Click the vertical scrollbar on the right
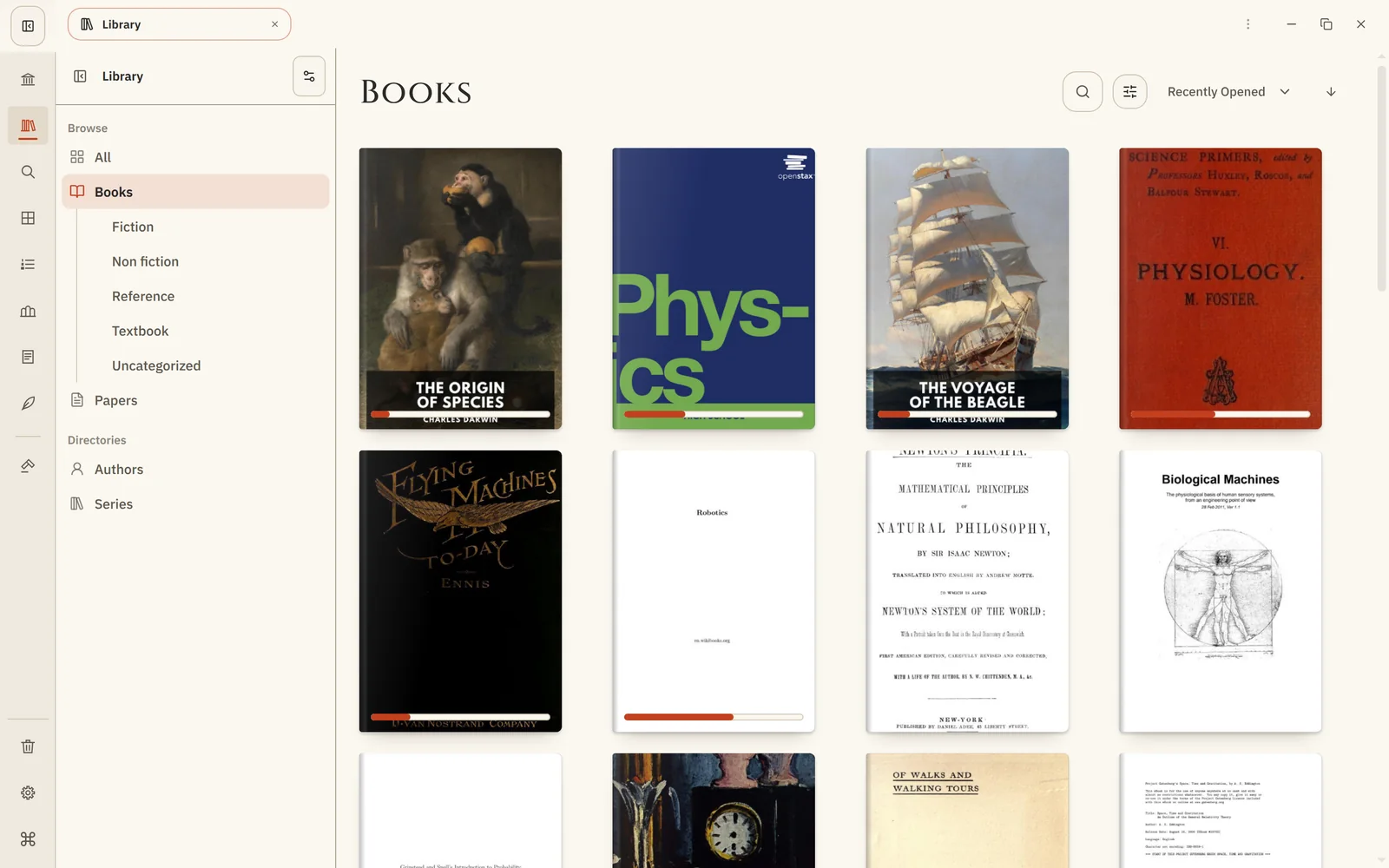The height and width of the screenshot is (868, 1389). [x=1382, y=178]
